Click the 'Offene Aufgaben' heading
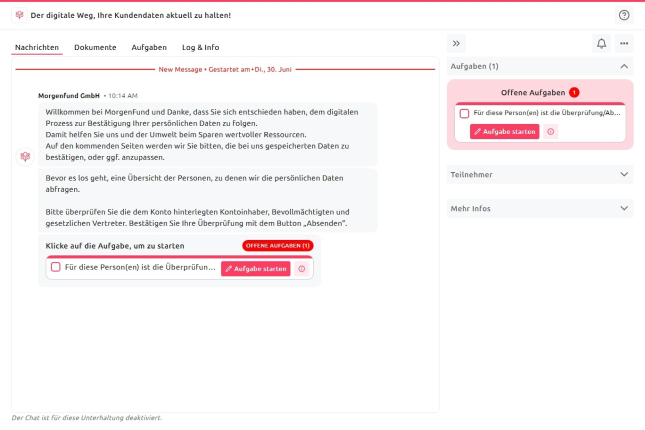The image size is (645, 430). point(533,93)
